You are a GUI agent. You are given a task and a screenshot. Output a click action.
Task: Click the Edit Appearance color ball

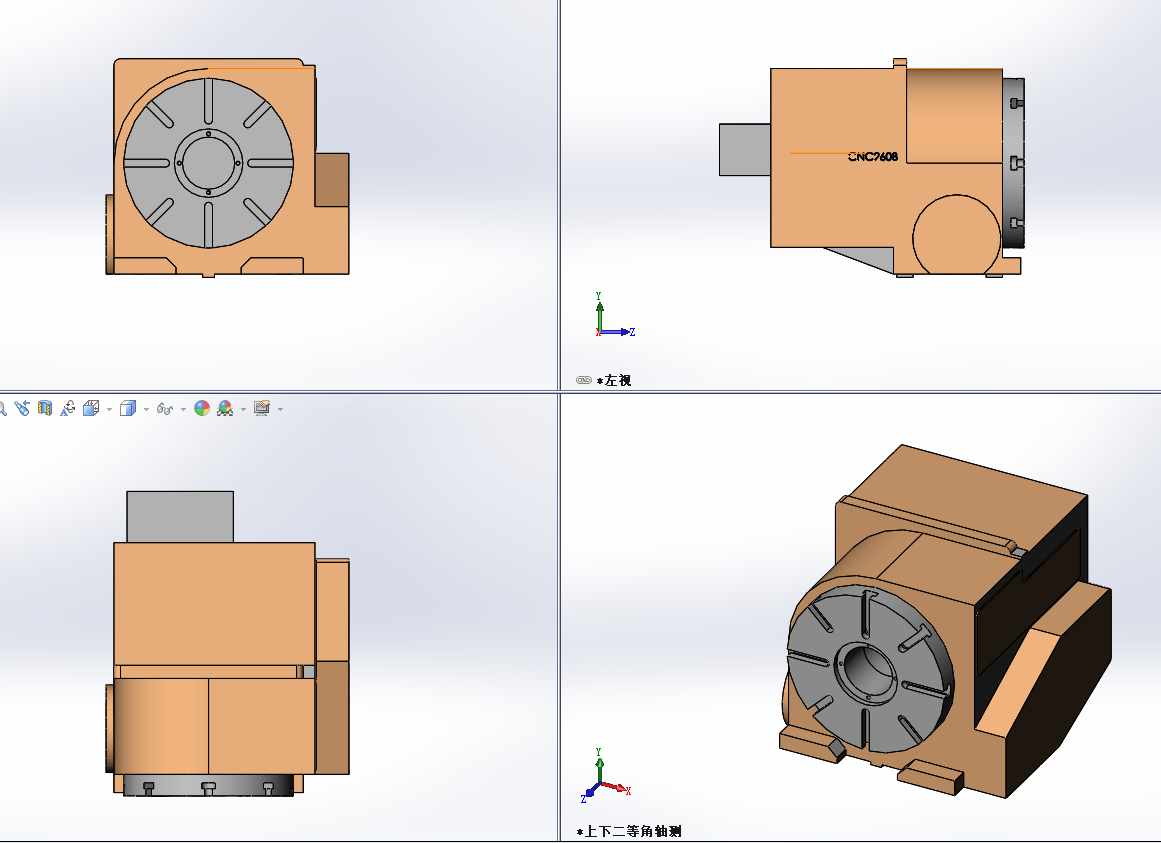pyautogui.click(x=202, y=408)
